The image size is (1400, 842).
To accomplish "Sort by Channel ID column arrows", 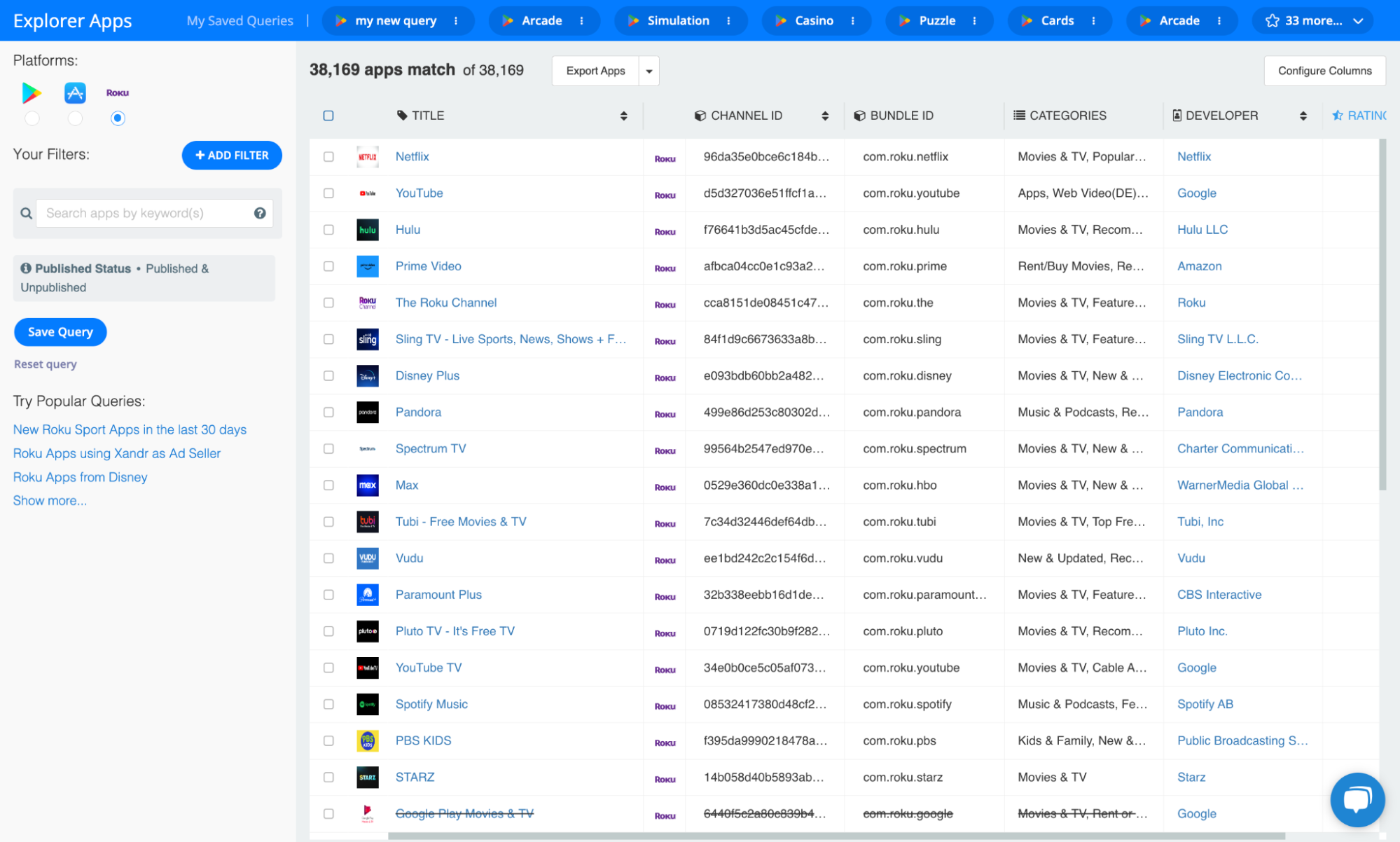I will [x=825, y=116].
